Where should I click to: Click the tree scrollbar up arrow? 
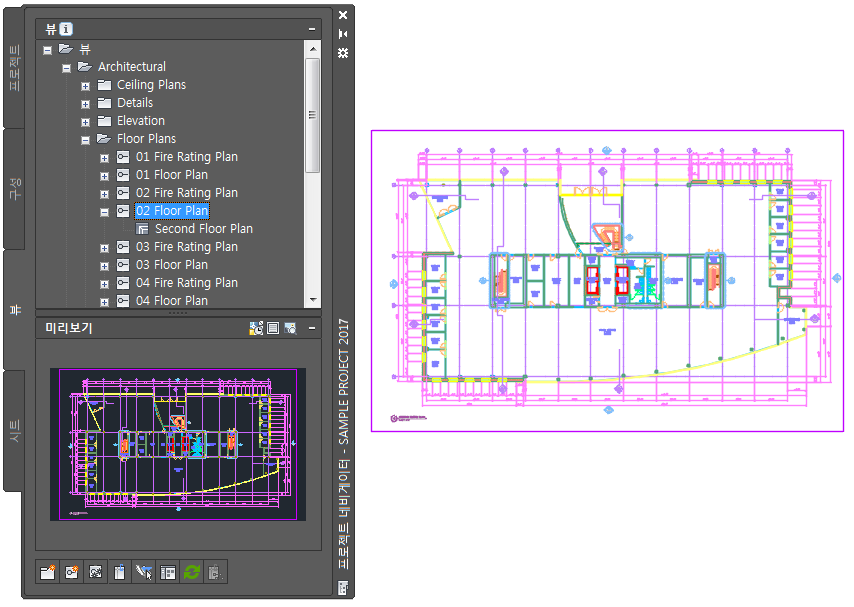coord(313,49)
